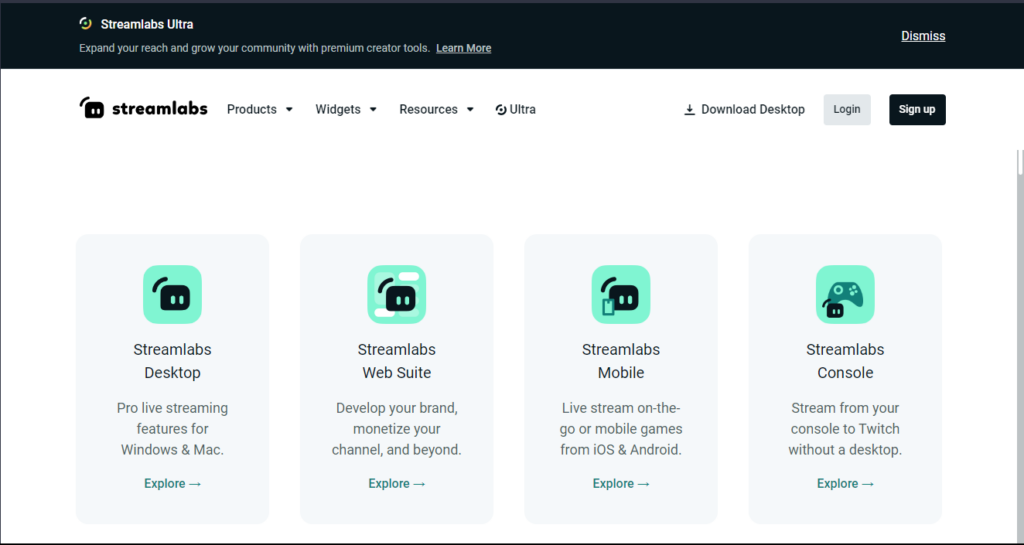
Task: Select Download Desktop in the navbar
Action: (x=752, y=109)
